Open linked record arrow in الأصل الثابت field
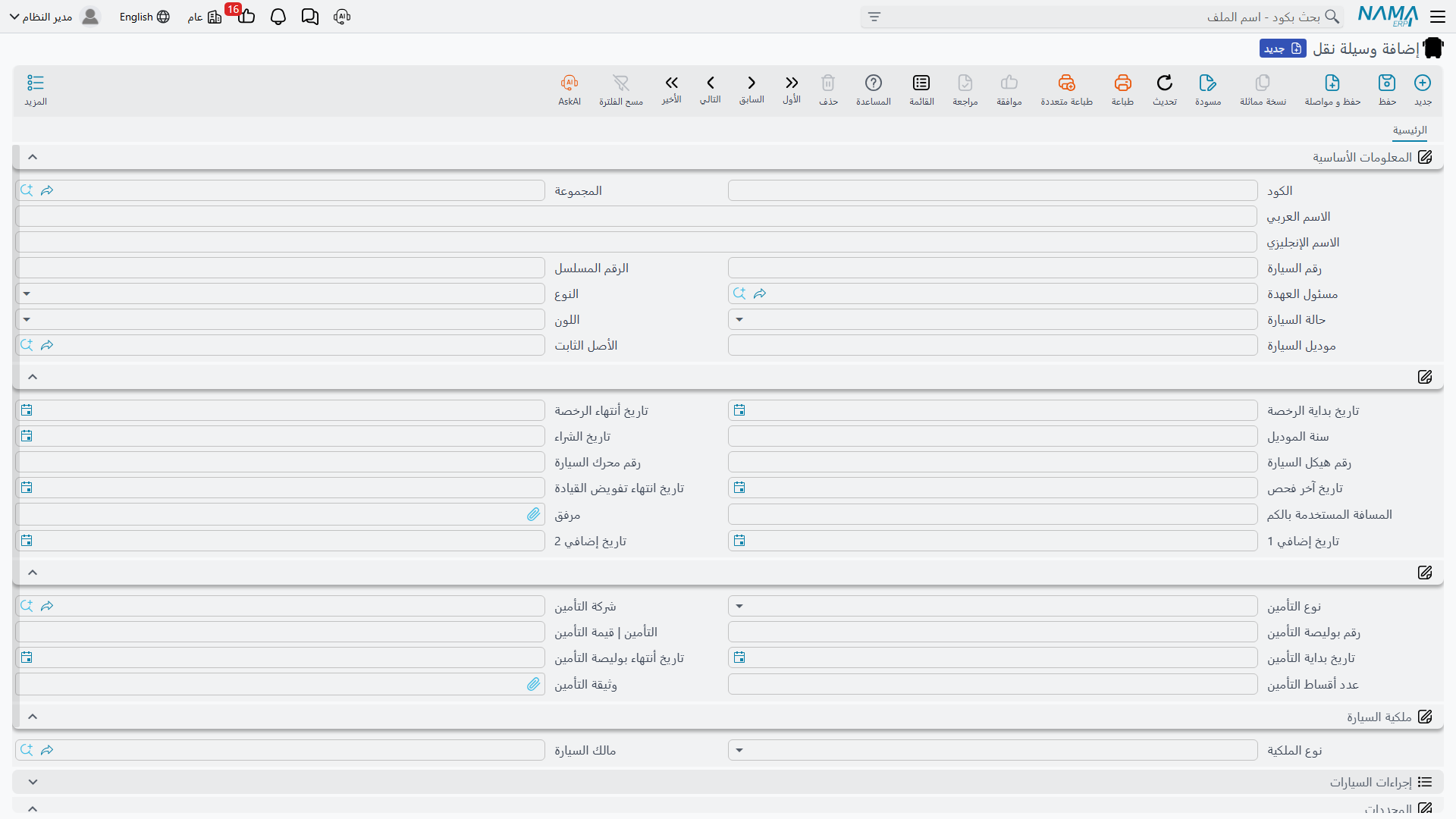Viewport: 1456px width, 819px height. pyautogui.click(x=47, y=345)
